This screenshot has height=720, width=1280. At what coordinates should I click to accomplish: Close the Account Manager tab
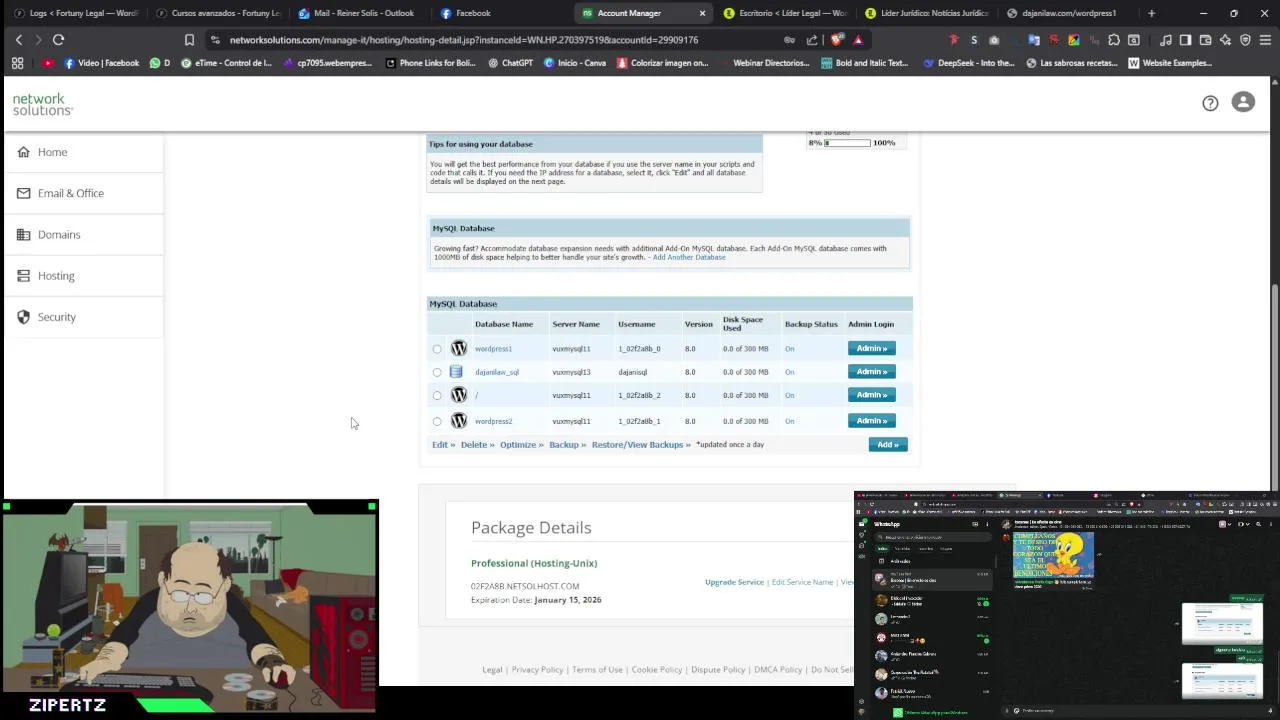(702, 13)
